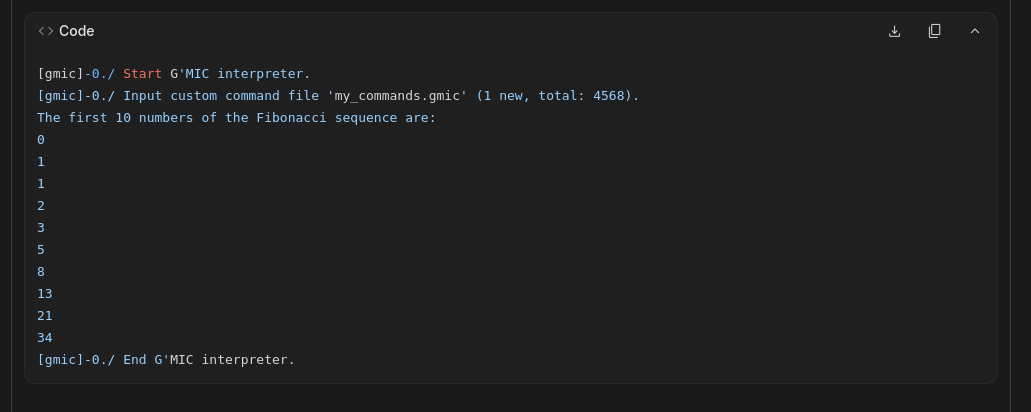Click the Code block title label
Screen dimensions: 1031x412
[x=77, y=31]
